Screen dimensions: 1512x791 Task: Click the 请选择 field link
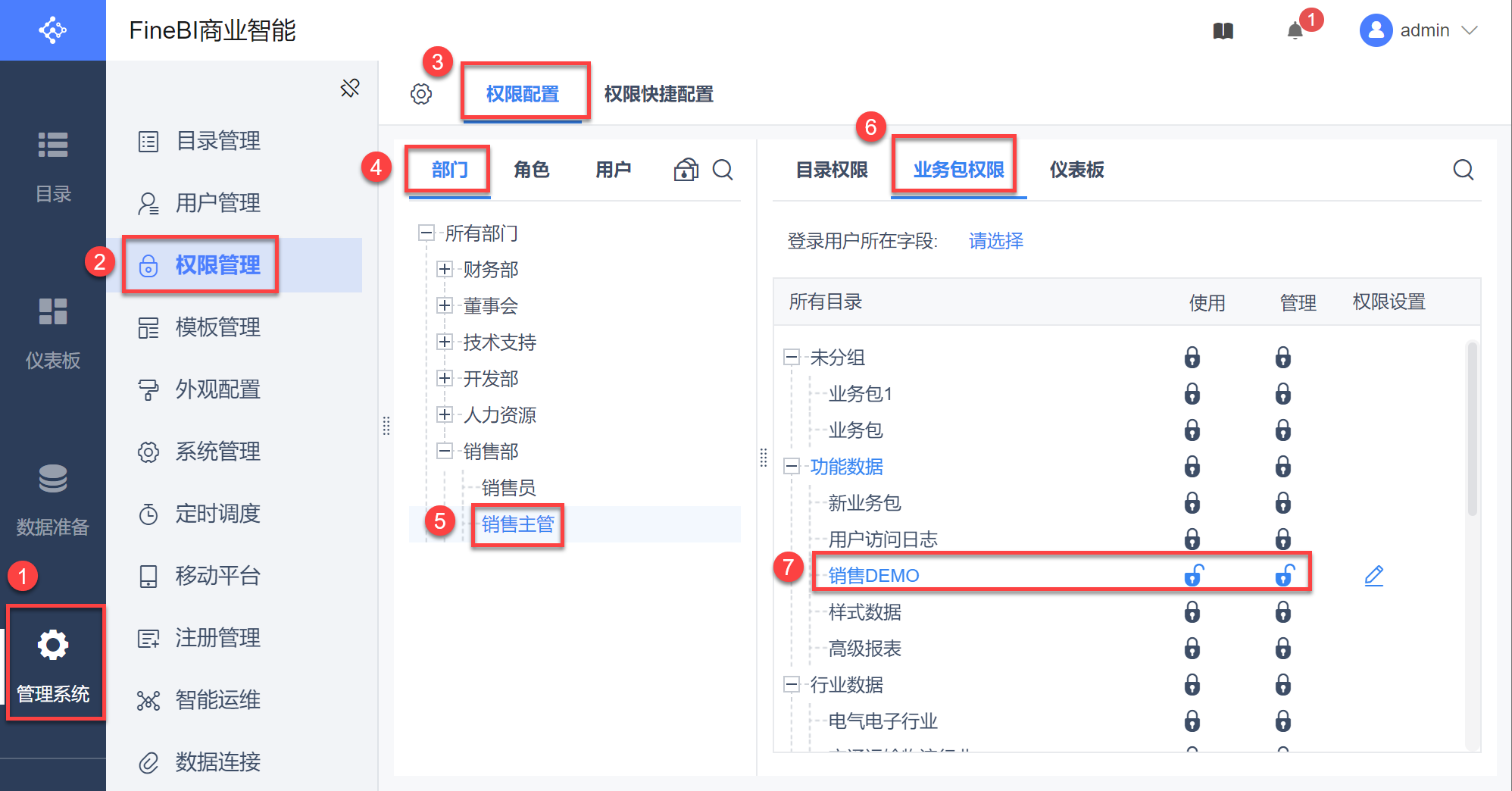pyautogui.click(x=995, y=241)
